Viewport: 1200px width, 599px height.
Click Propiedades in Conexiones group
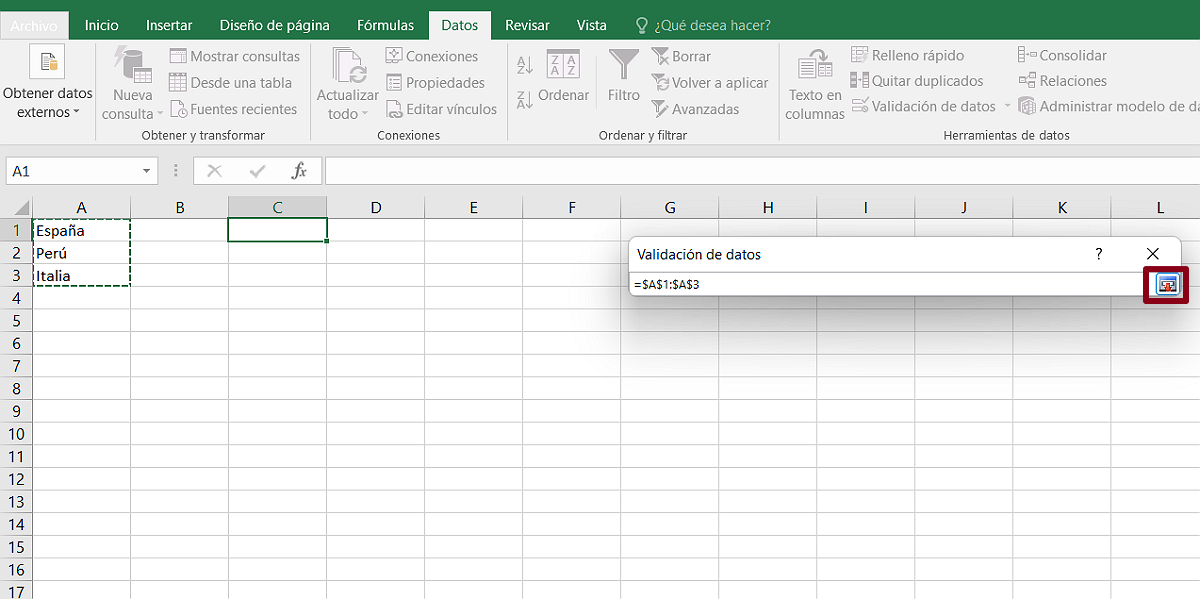pos(434,83)
